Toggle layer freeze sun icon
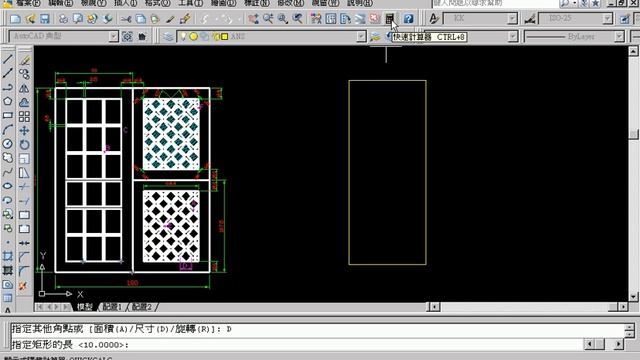This screenshot has height=360, width=640. (x=193, y=37)
